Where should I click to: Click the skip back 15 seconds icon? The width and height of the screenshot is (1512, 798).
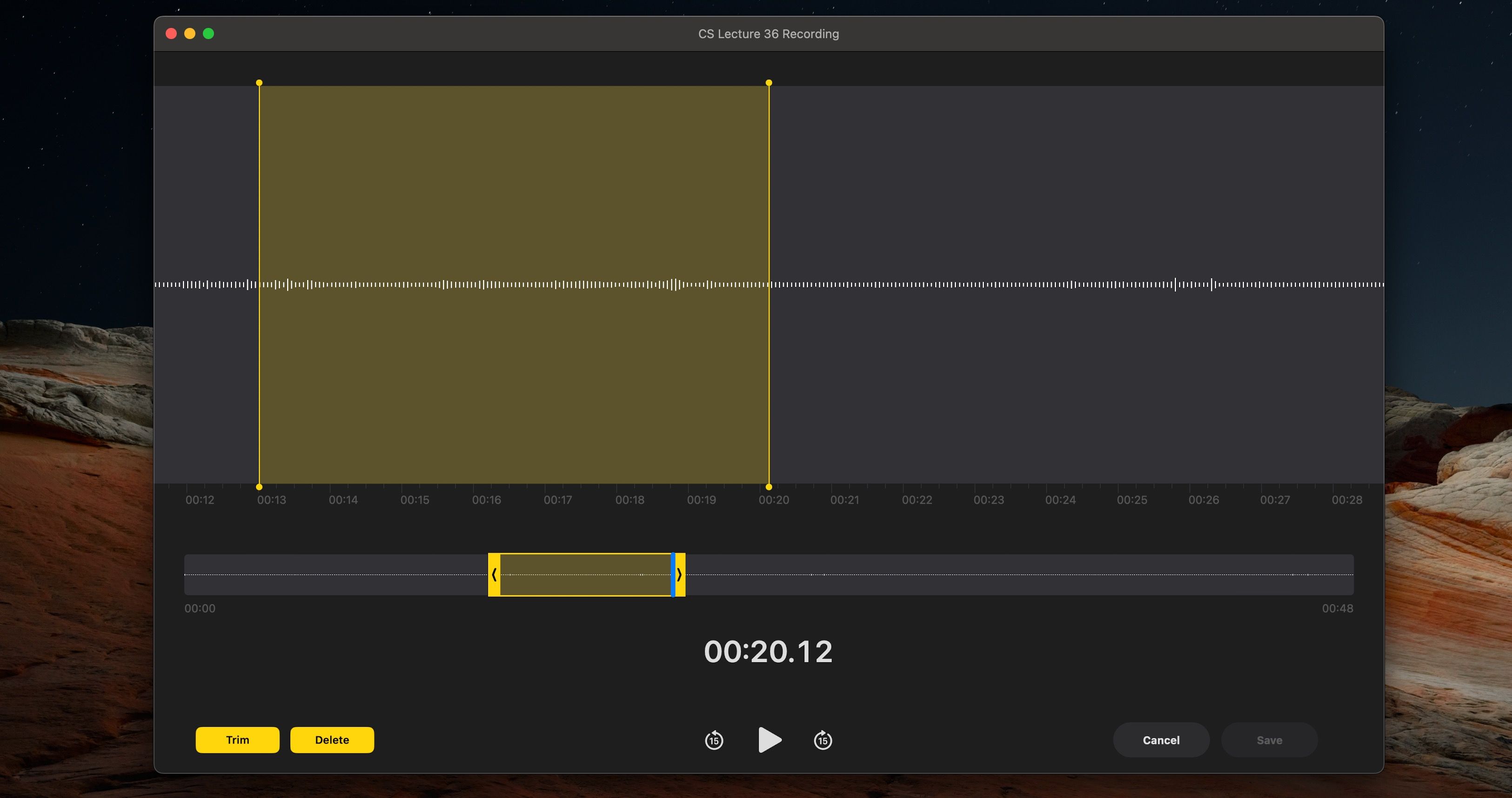714,740
